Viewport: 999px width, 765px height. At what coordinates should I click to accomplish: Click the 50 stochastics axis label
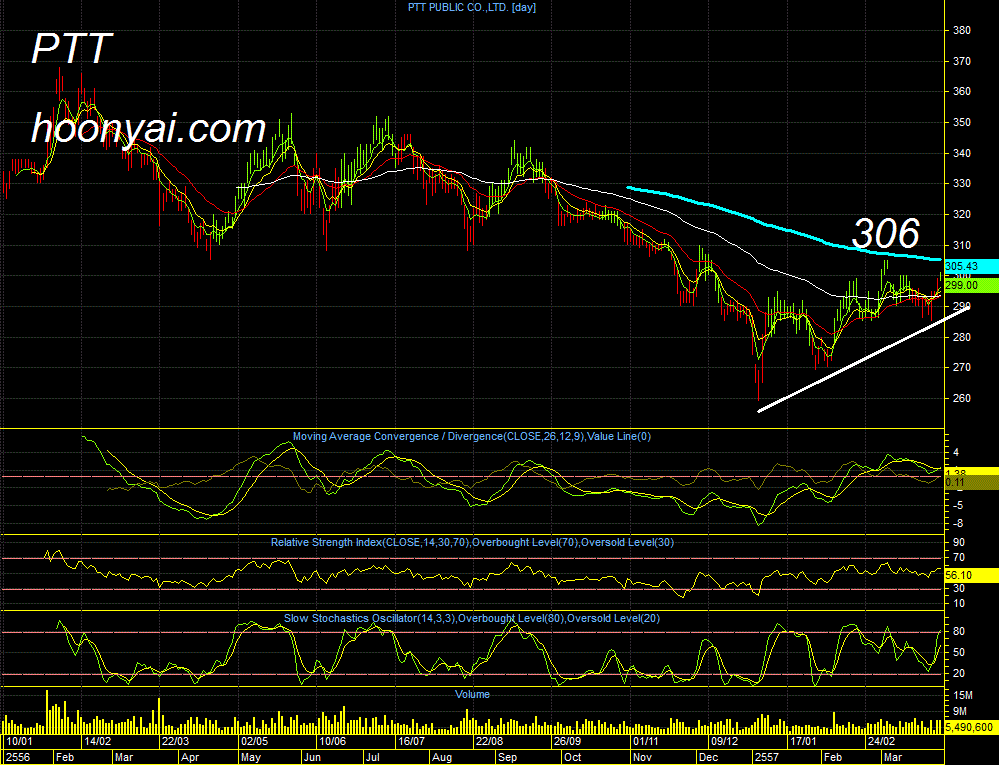(x=959, y=652)
